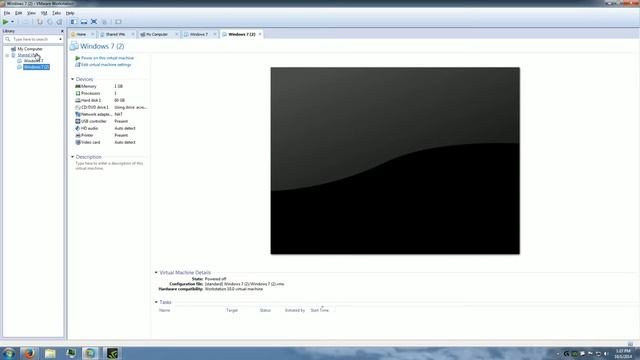Click the Library search field
The width and height of the screenshot is (640, 360).
pyautogui.click(x=32, y=39)
